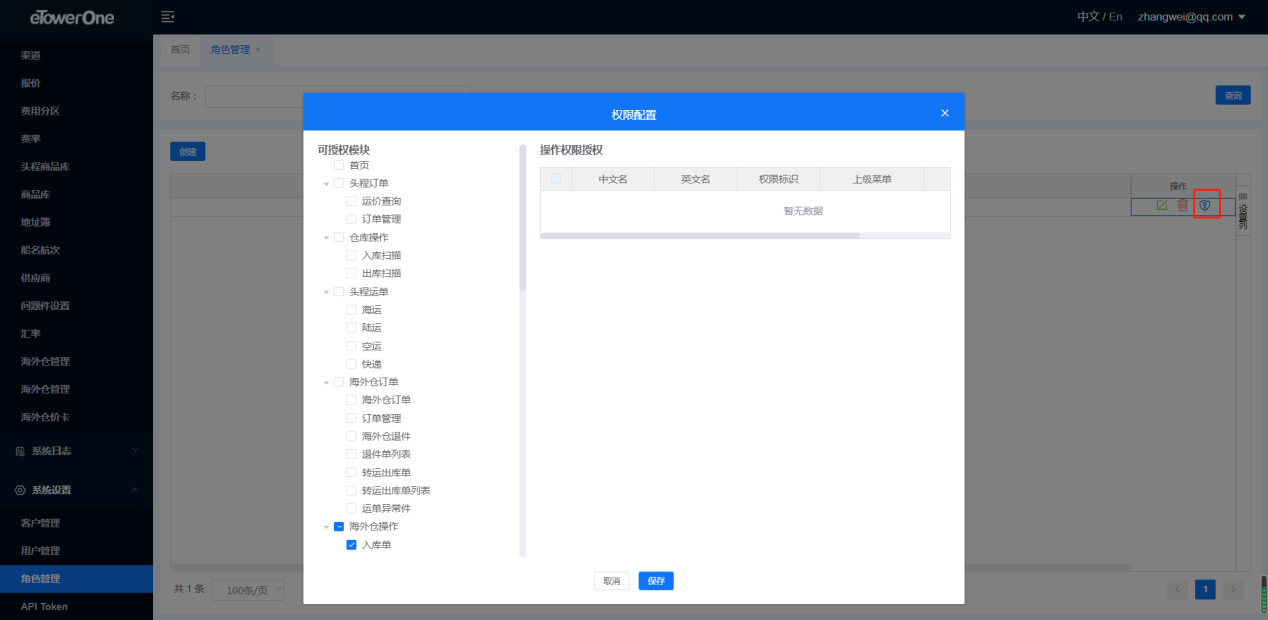Uncheck the 入库单 checkbox

point(351,545)
